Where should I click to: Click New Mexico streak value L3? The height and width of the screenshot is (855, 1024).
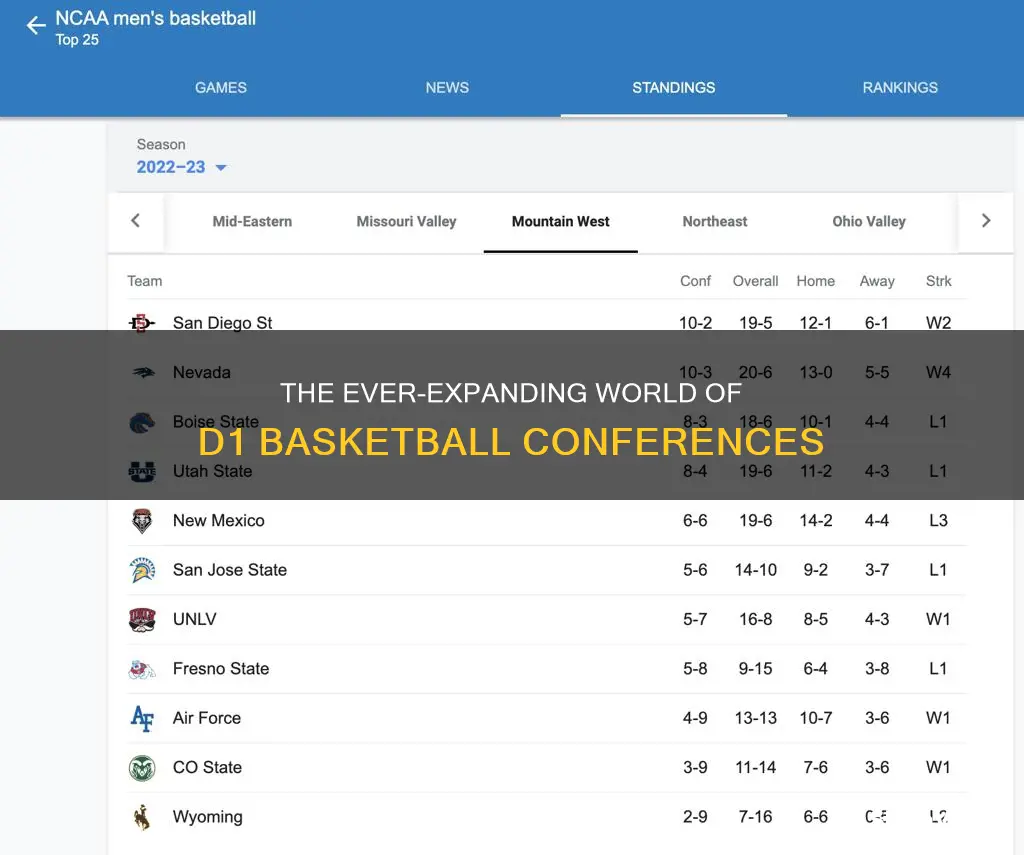tap(938, 521)
